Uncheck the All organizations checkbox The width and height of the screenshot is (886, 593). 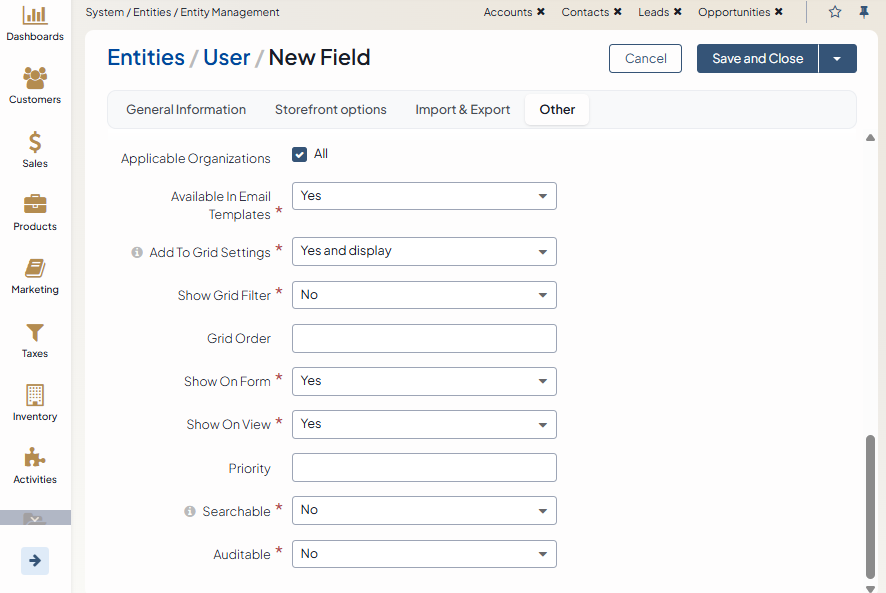[300, 154]
